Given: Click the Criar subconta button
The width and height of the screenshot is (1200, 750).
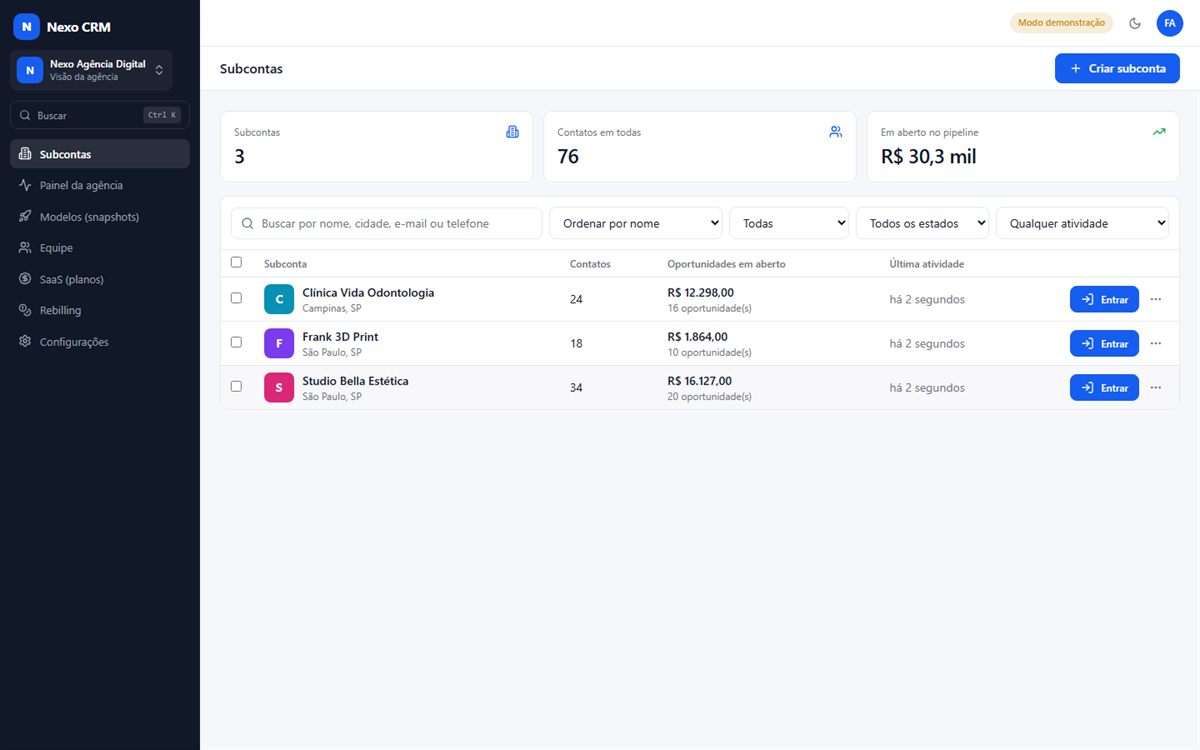Looking at the screenshot, I should (1117, 68).
